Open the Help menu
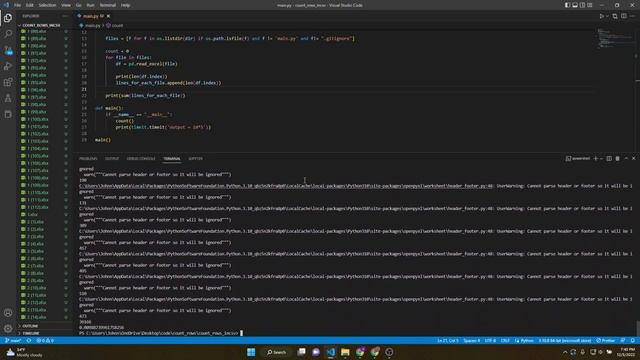The image size is (640, 360). [125, 5]
